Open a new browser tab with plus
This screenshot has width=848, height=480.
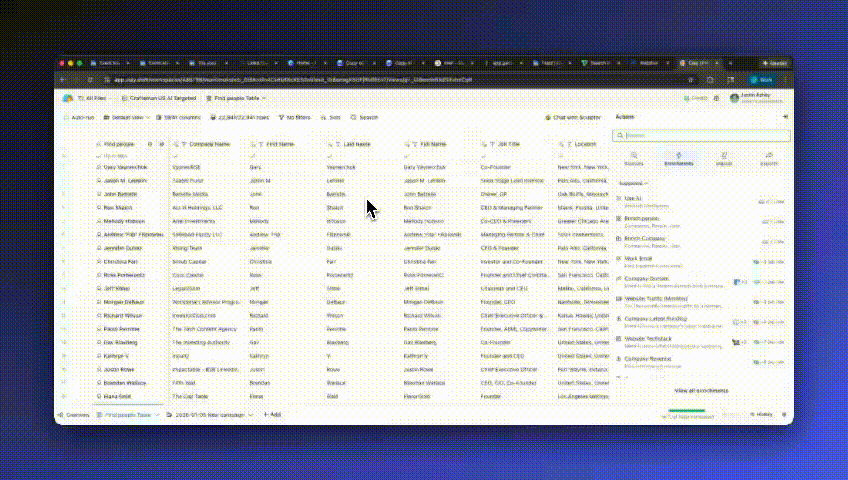coord(730,63)
